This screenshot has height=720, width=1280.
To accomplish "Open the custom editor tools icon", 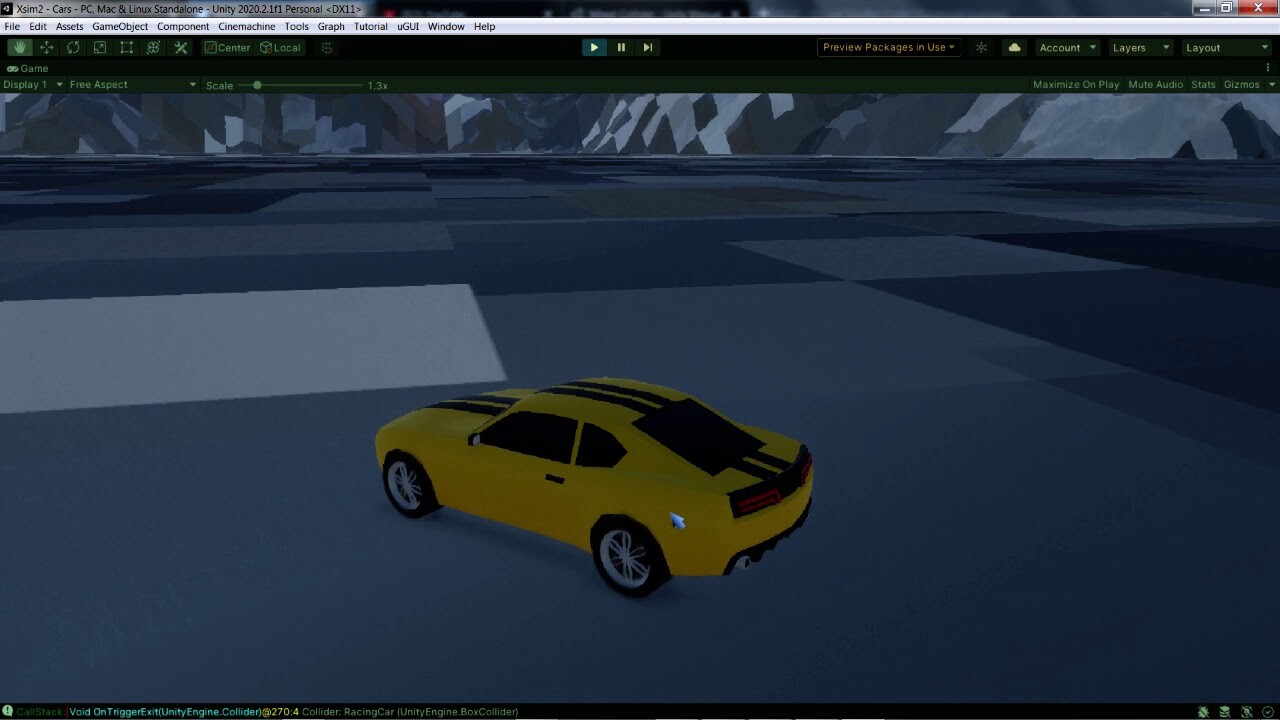I will (x=180, y=47).
